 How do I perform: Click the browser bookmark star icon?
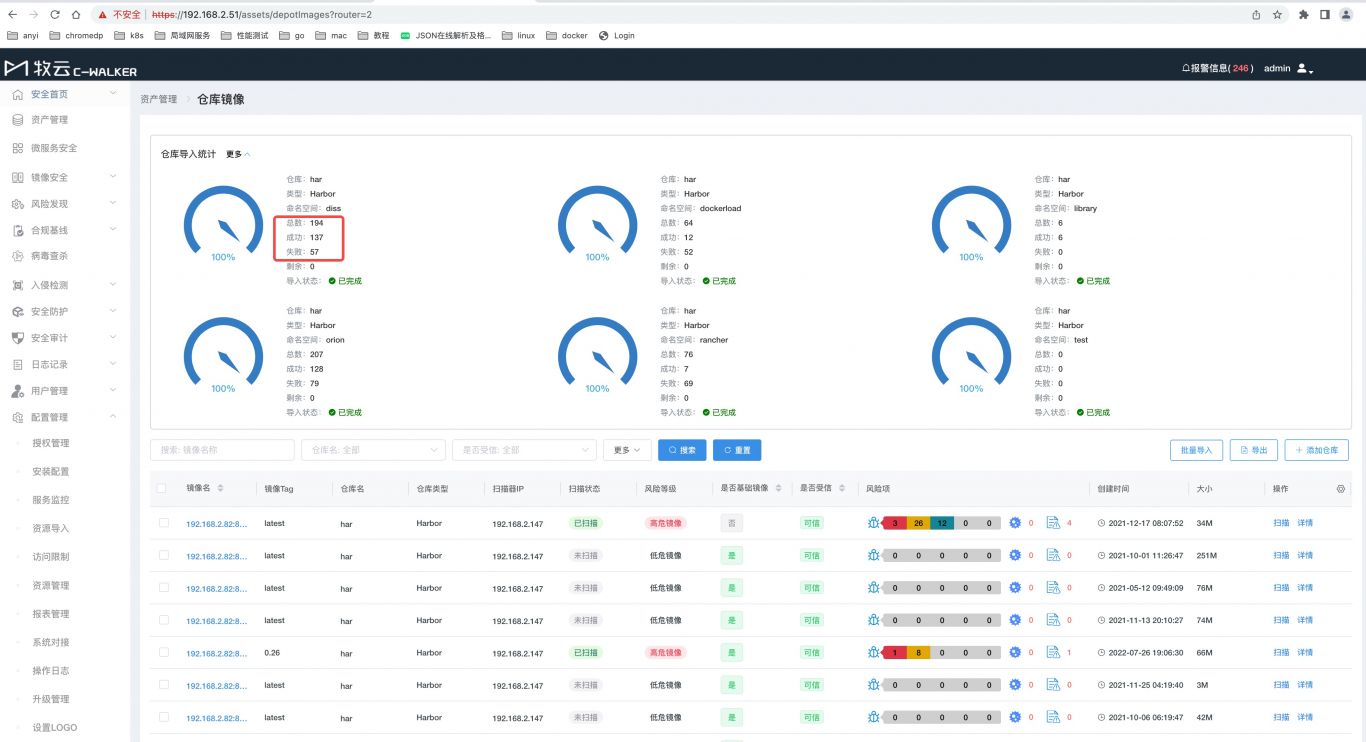tap(1277, 15)
